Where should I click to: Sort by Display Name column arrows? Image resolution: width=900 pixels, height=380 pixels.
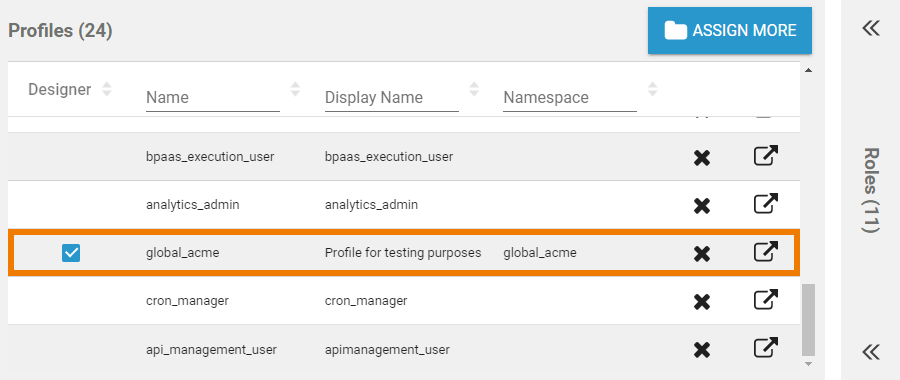(x=474, y=89)
